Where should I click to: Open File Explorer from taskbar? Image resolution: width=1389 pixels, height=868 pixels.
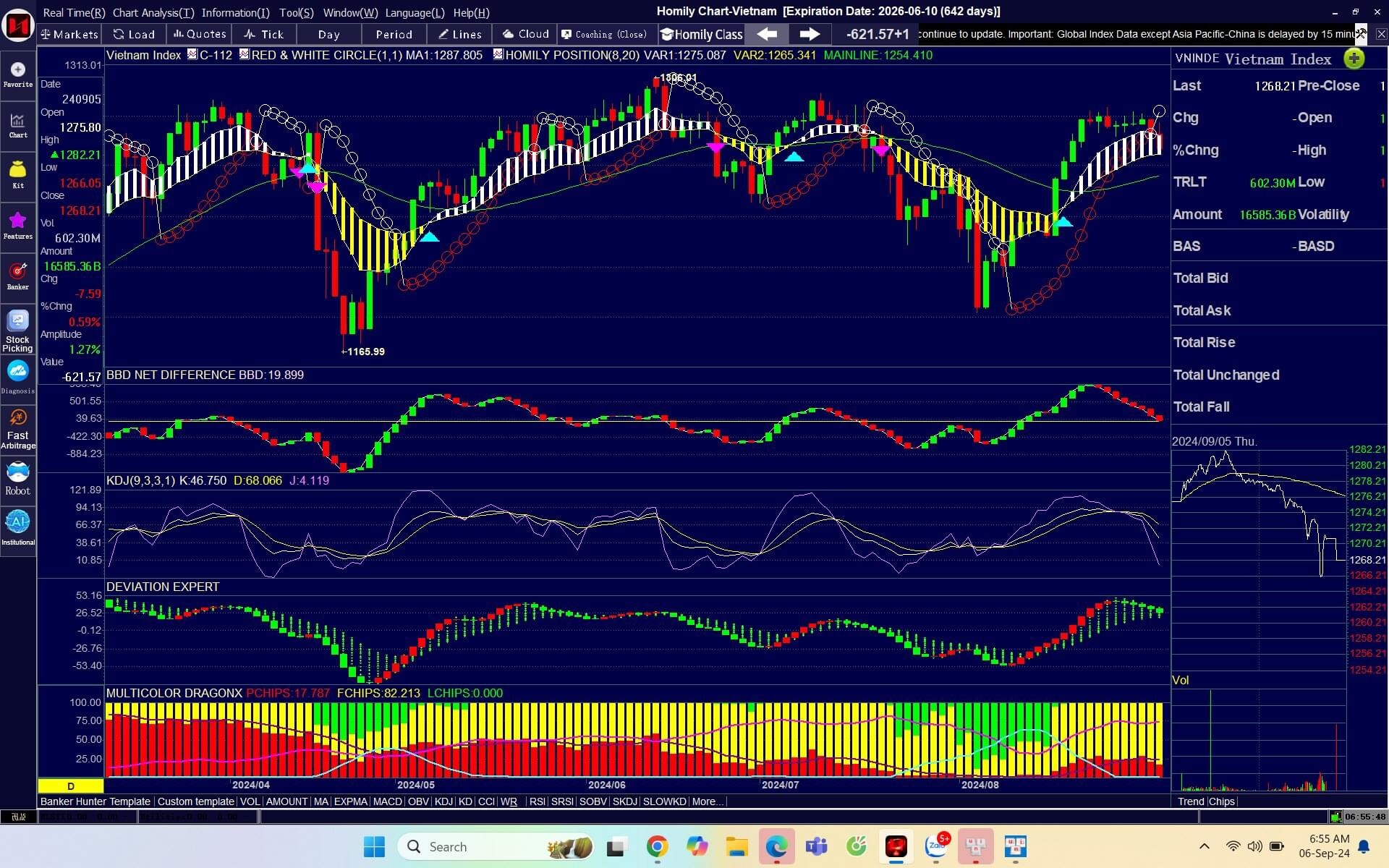tap(736, 846)
